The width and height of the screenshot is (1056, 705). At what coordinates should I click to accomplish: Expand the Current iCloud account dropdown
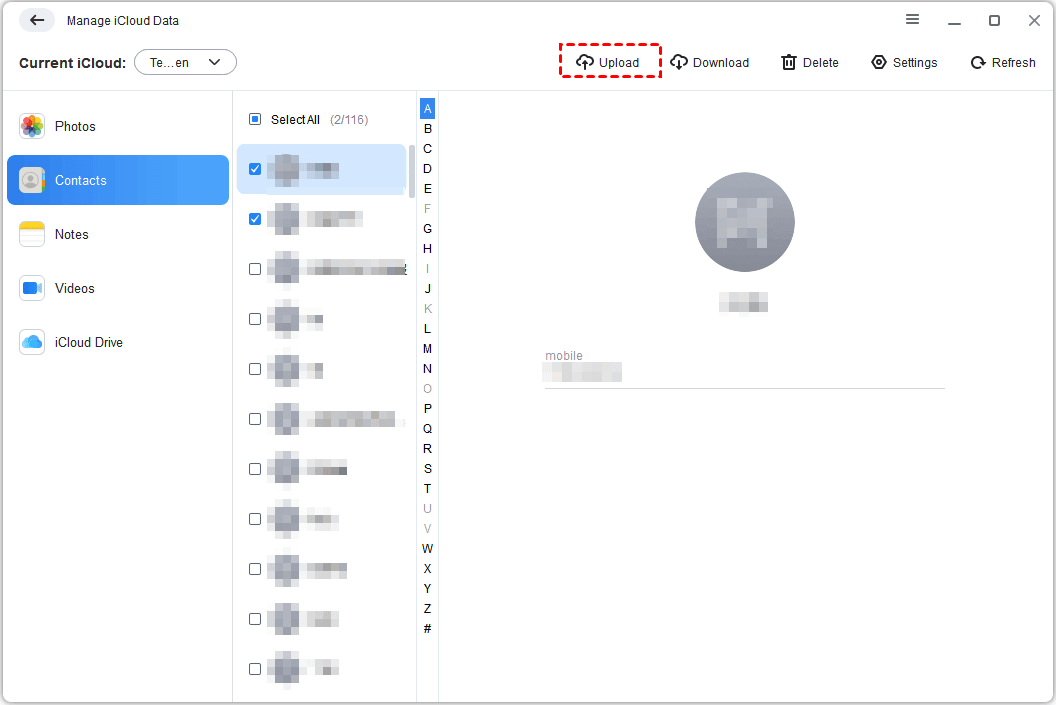click(185, 62)
